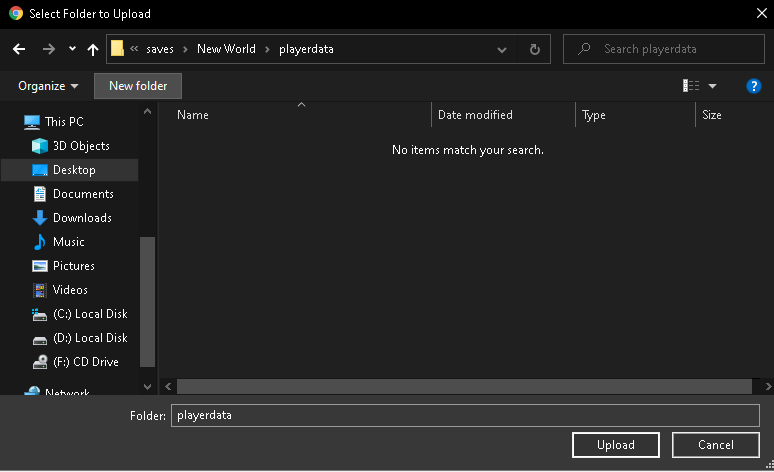Select playerdata breadcrumb segment

click(x=306, y=49)
